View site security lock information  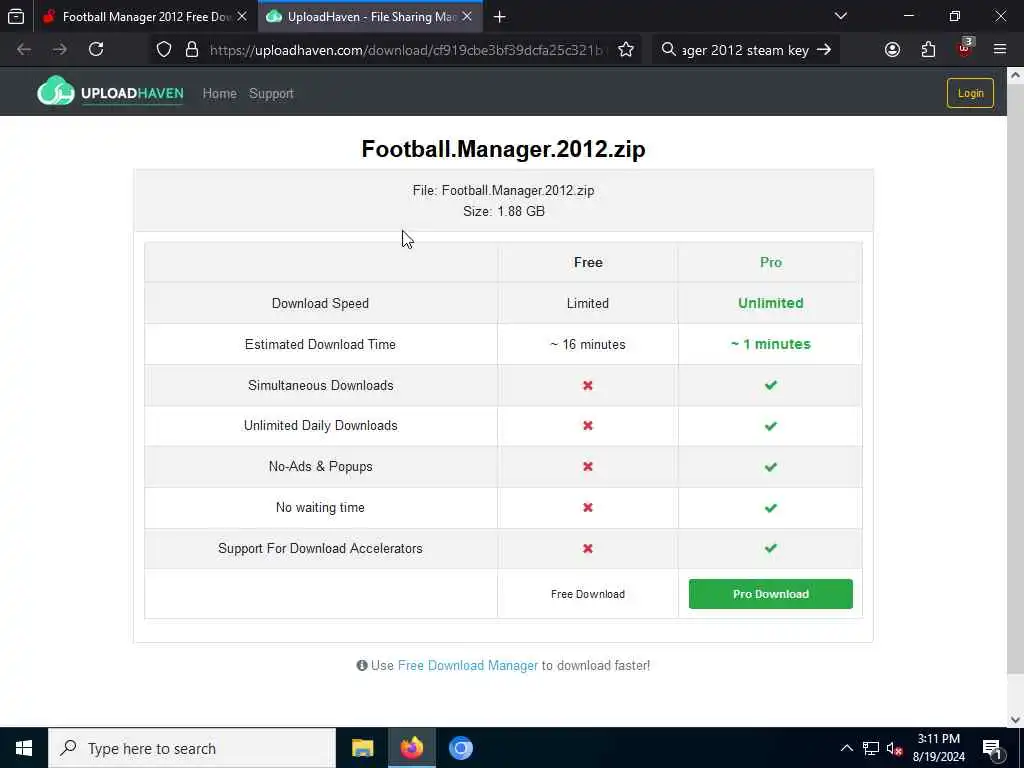[191, 50]
